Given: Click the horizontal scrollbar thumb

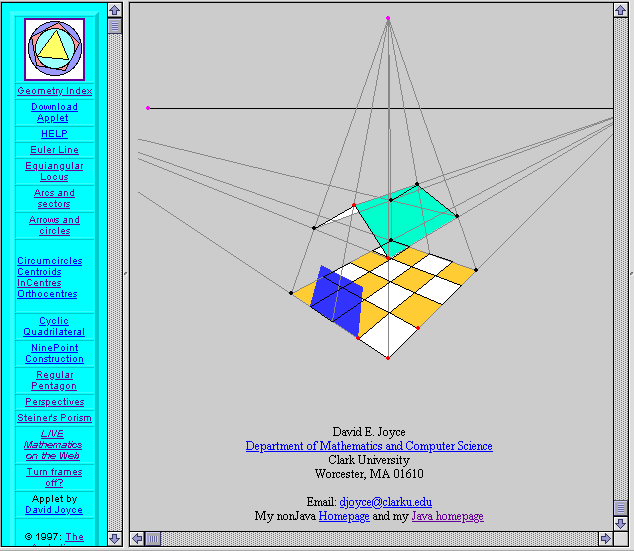Looking at the screenshot, I should (x=153, y=538).
